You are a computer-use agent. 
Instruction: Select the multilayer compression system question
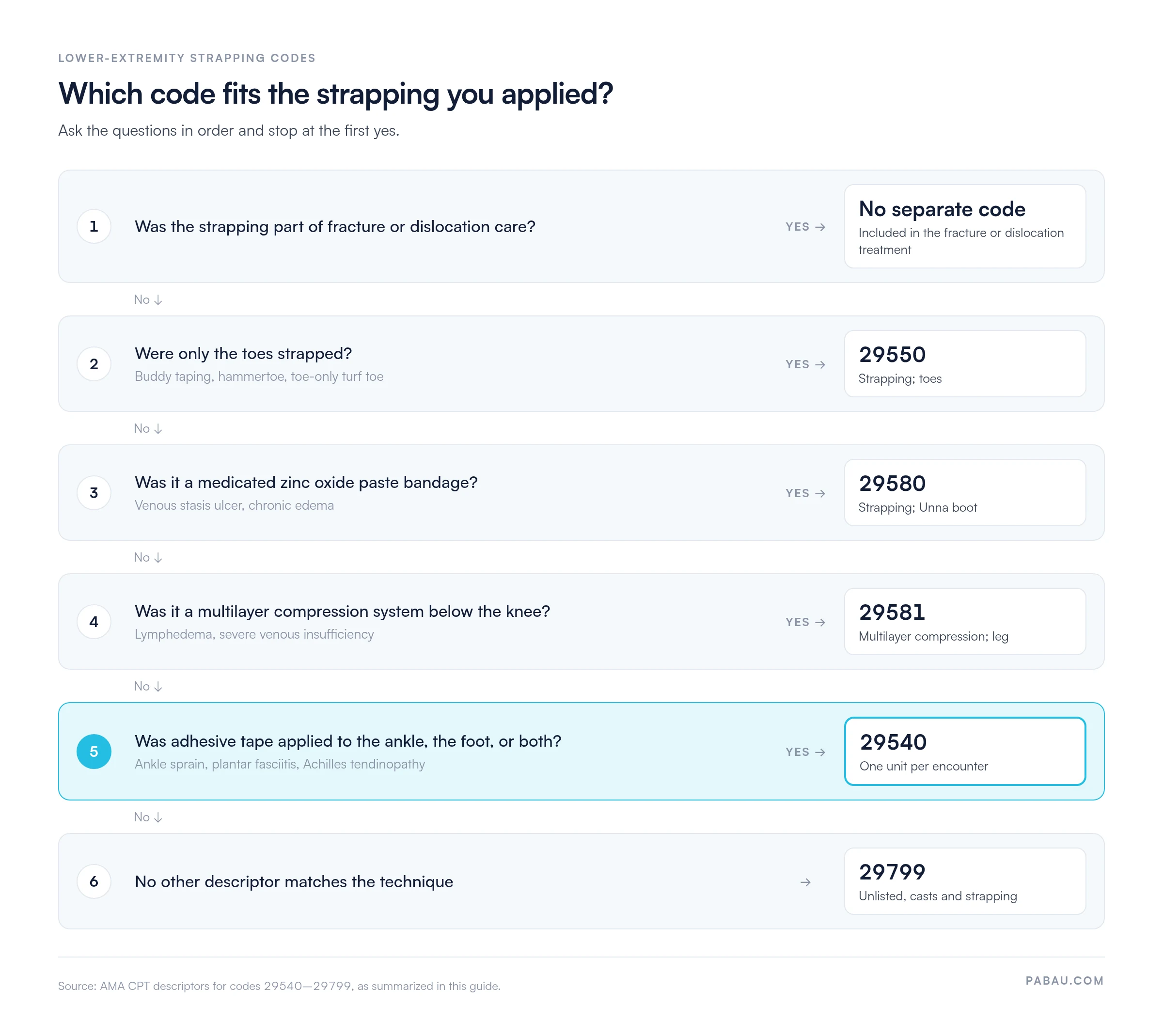(342, 612)
